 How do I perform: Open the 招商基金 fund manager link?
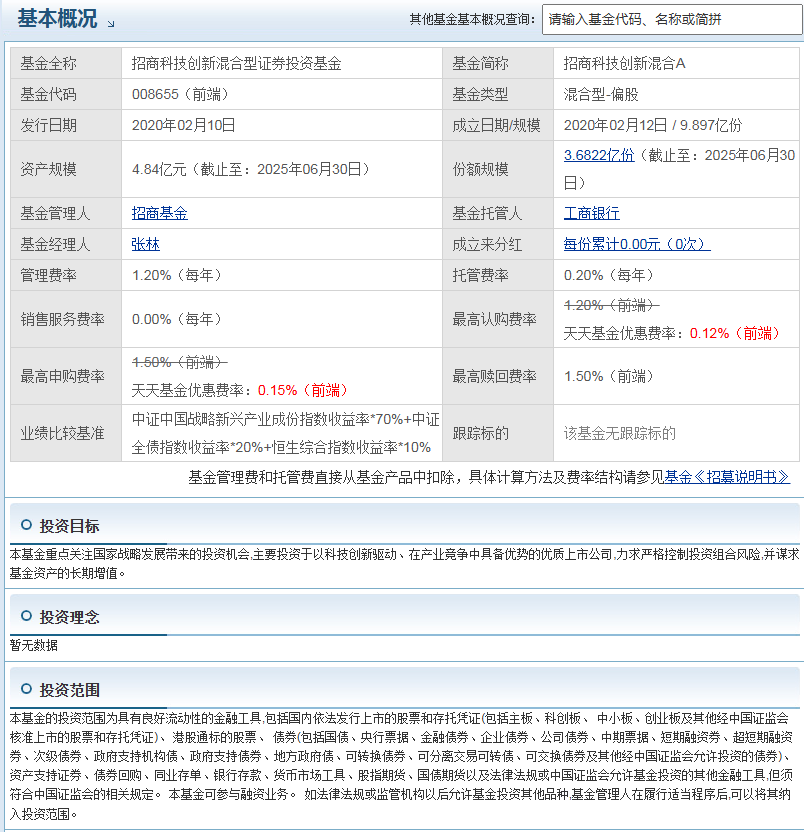[x=159, y=213]
